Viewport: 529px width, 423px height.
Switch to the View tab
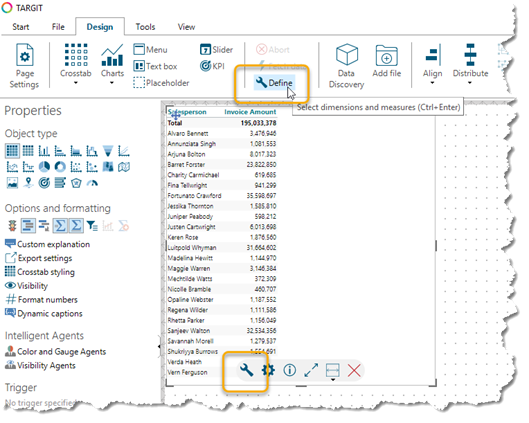click(x=186, y=27)
